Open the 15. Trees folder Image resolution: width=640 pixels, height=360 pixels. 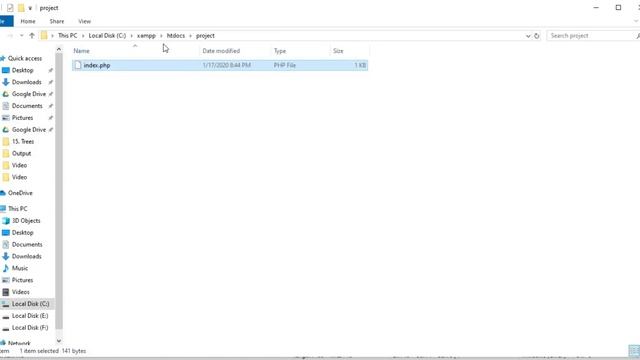pyautogui.click(x=23, y=142)
